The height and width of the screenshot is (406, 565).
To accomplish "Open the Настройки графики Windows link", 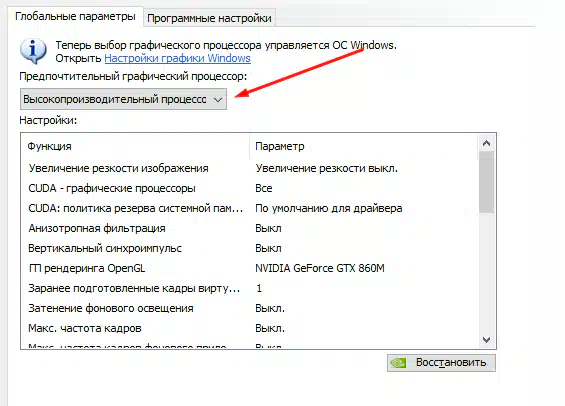I will 177,58.
